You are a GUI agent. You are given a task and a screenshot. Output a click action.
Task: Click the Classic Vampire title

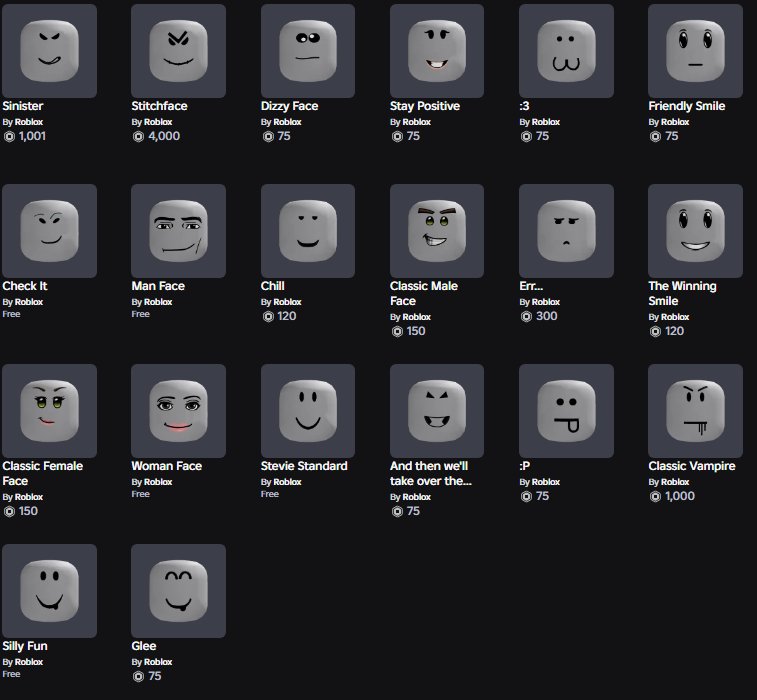coord(692,466)
